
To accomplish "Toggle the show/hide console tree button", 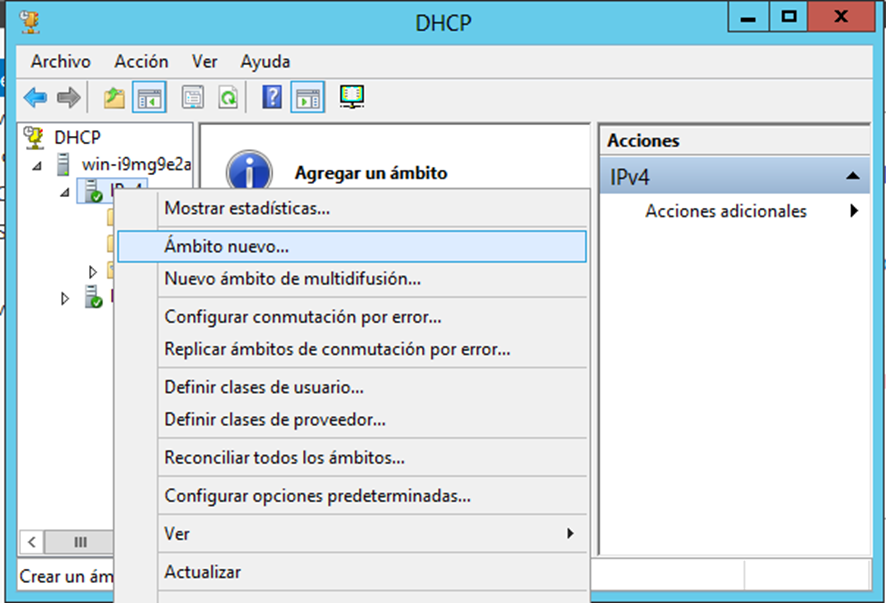I will (x=149, y=97).
